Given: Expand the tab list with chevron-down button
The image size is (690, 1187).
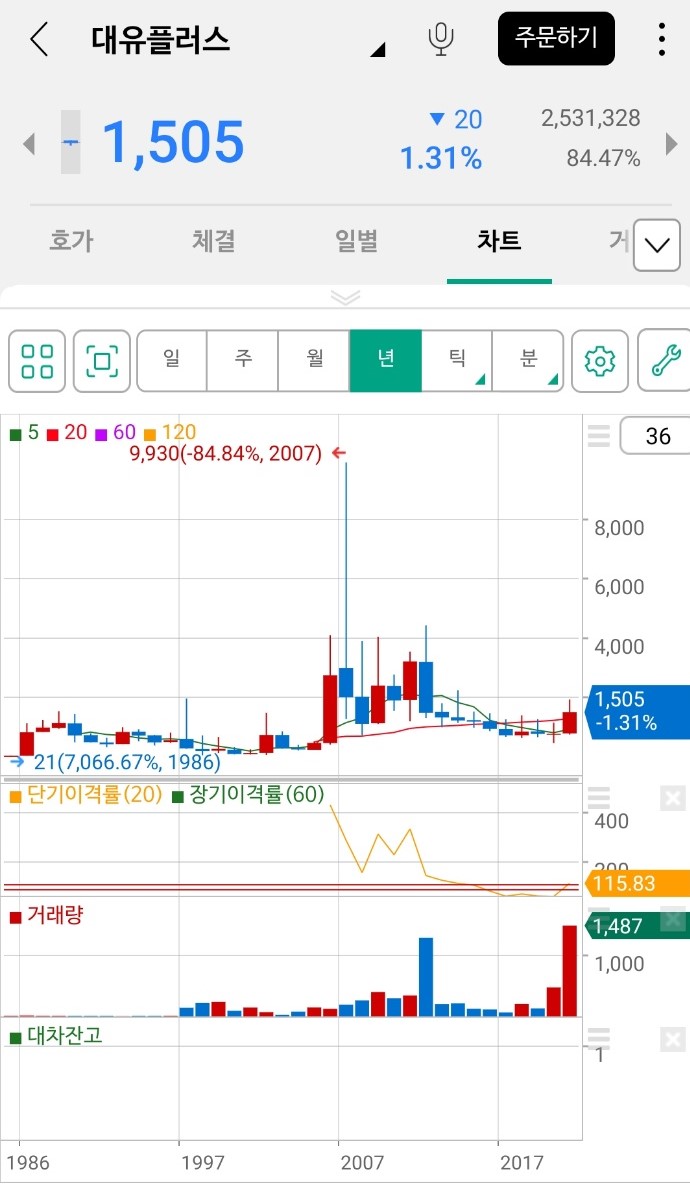Looking at the screenshot, I should click(657, 245).
